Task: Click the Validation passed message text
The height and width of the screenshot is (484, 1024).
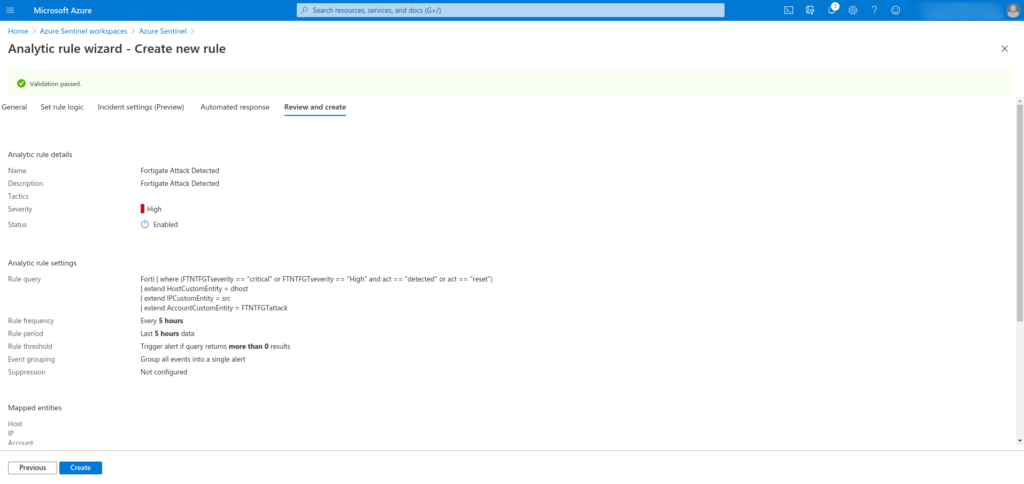Action: 56,84
